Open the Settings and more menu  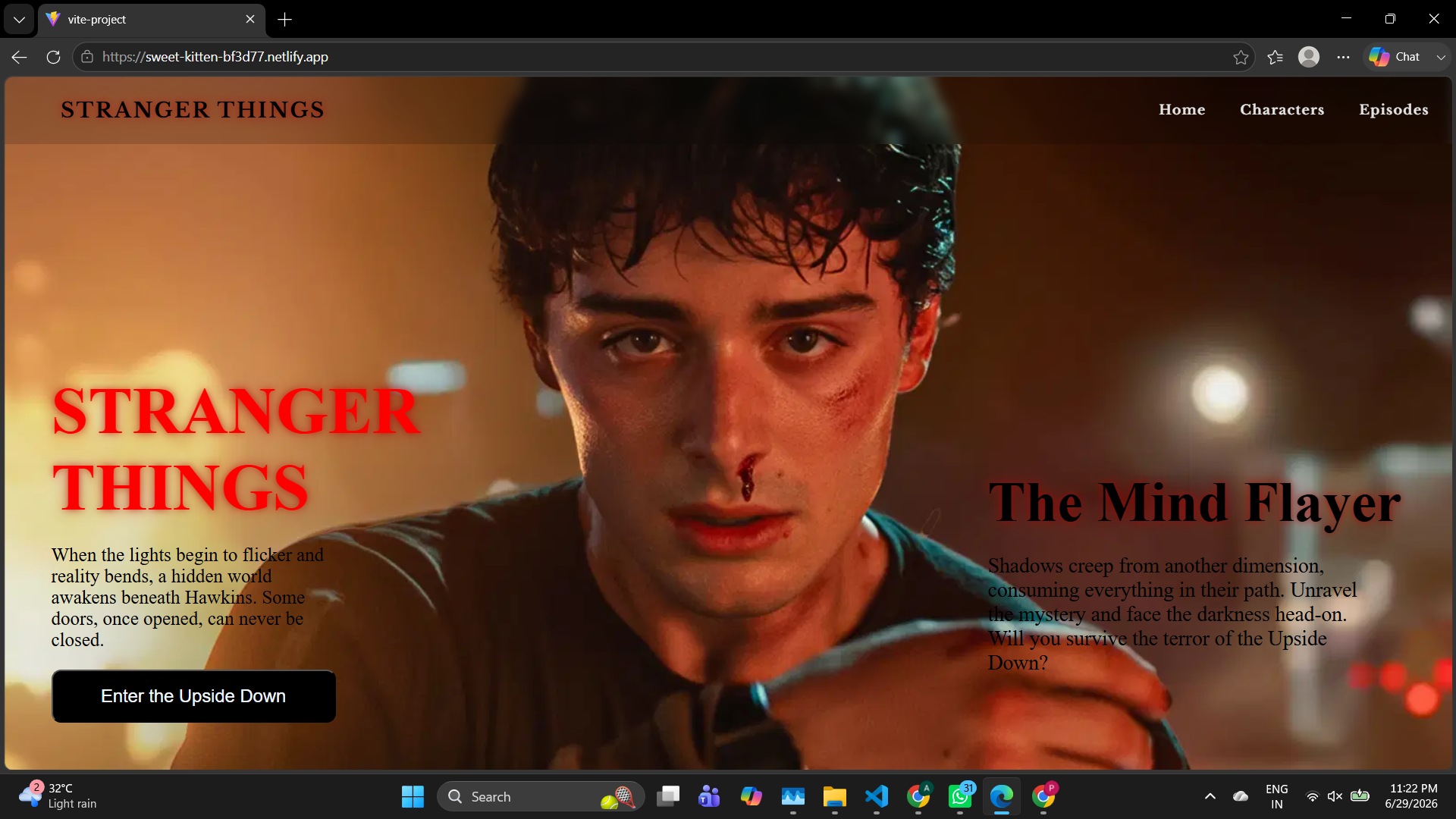click(1343, 57)
